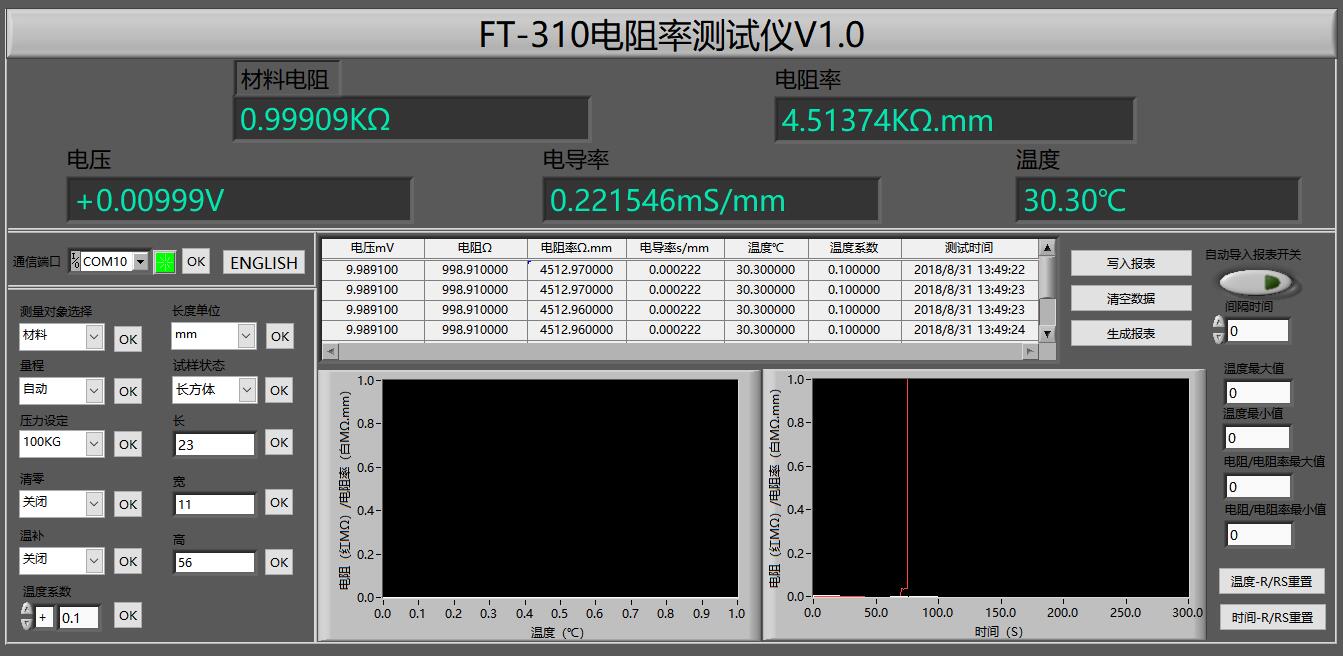Expand the 压力设定 100KG dropdown
The image size is (1343, 656).
94,443
